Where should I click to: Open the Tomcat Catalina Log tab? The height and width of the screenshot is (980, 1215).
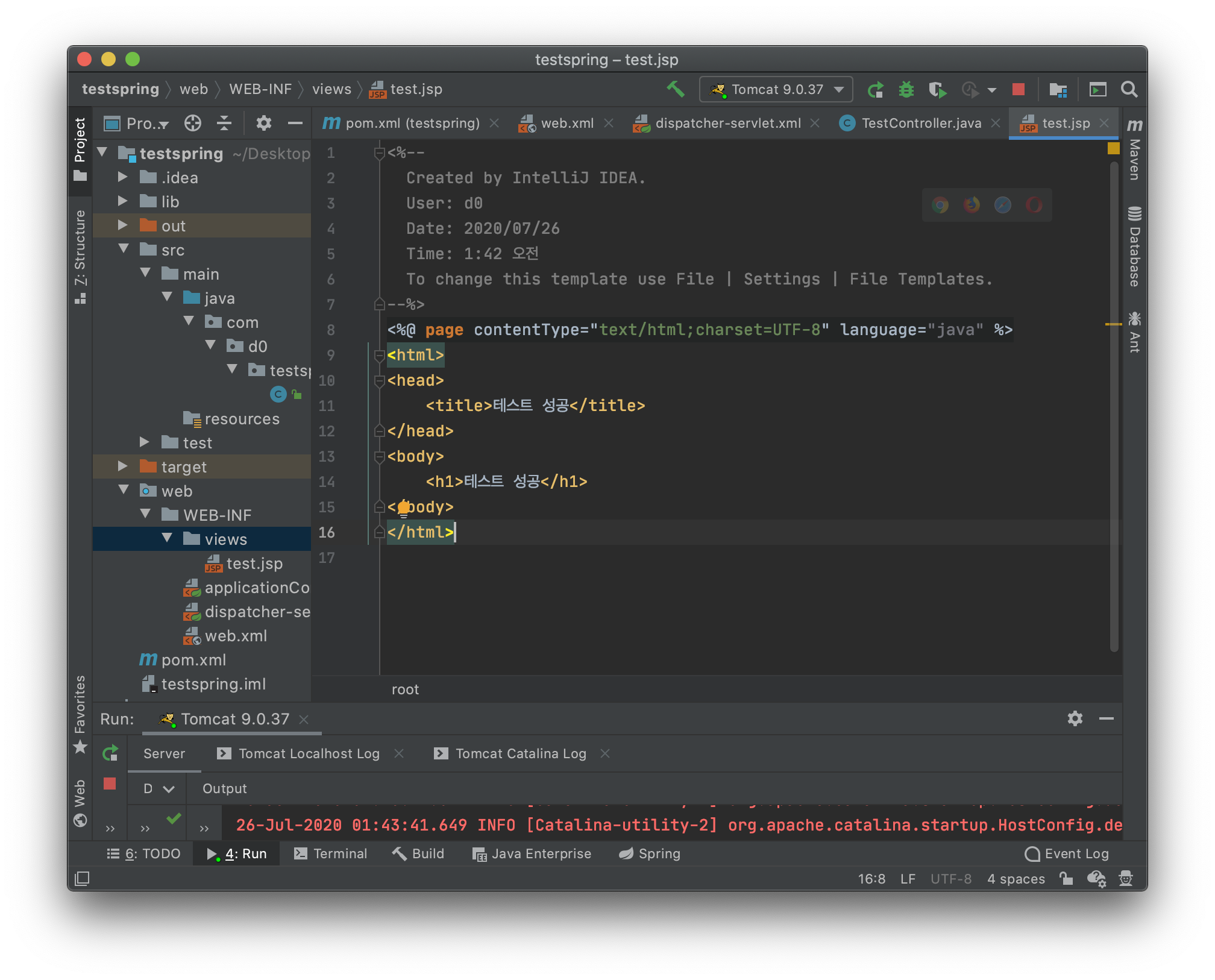point(520,753)
